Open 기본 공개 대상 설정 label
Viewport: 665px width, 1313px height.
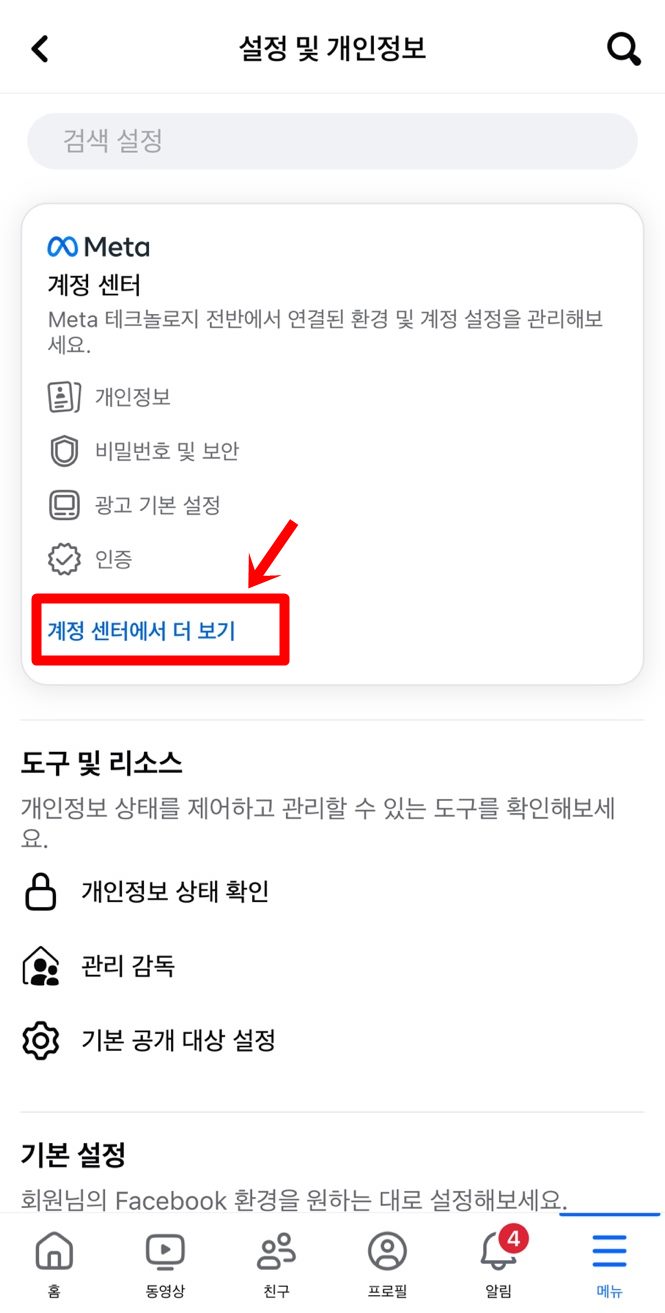pyautogui.click(x=178, y=1041)
